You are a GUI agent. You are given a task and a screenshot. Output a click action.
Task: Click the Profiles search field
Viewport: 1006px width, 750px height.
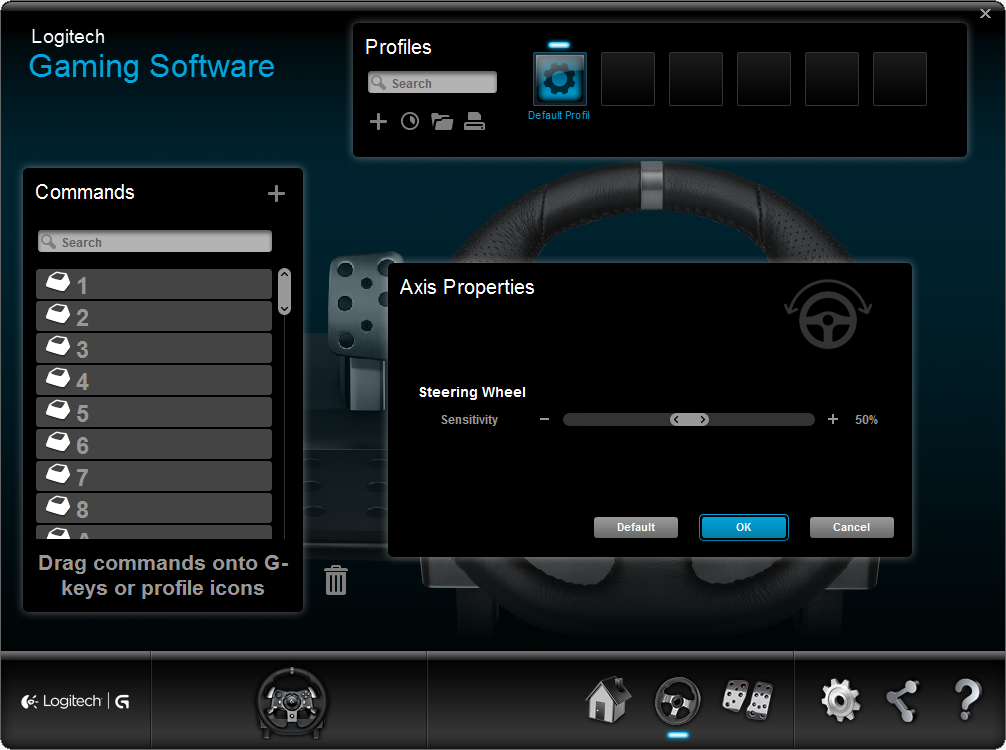click(x=432, y=83)
